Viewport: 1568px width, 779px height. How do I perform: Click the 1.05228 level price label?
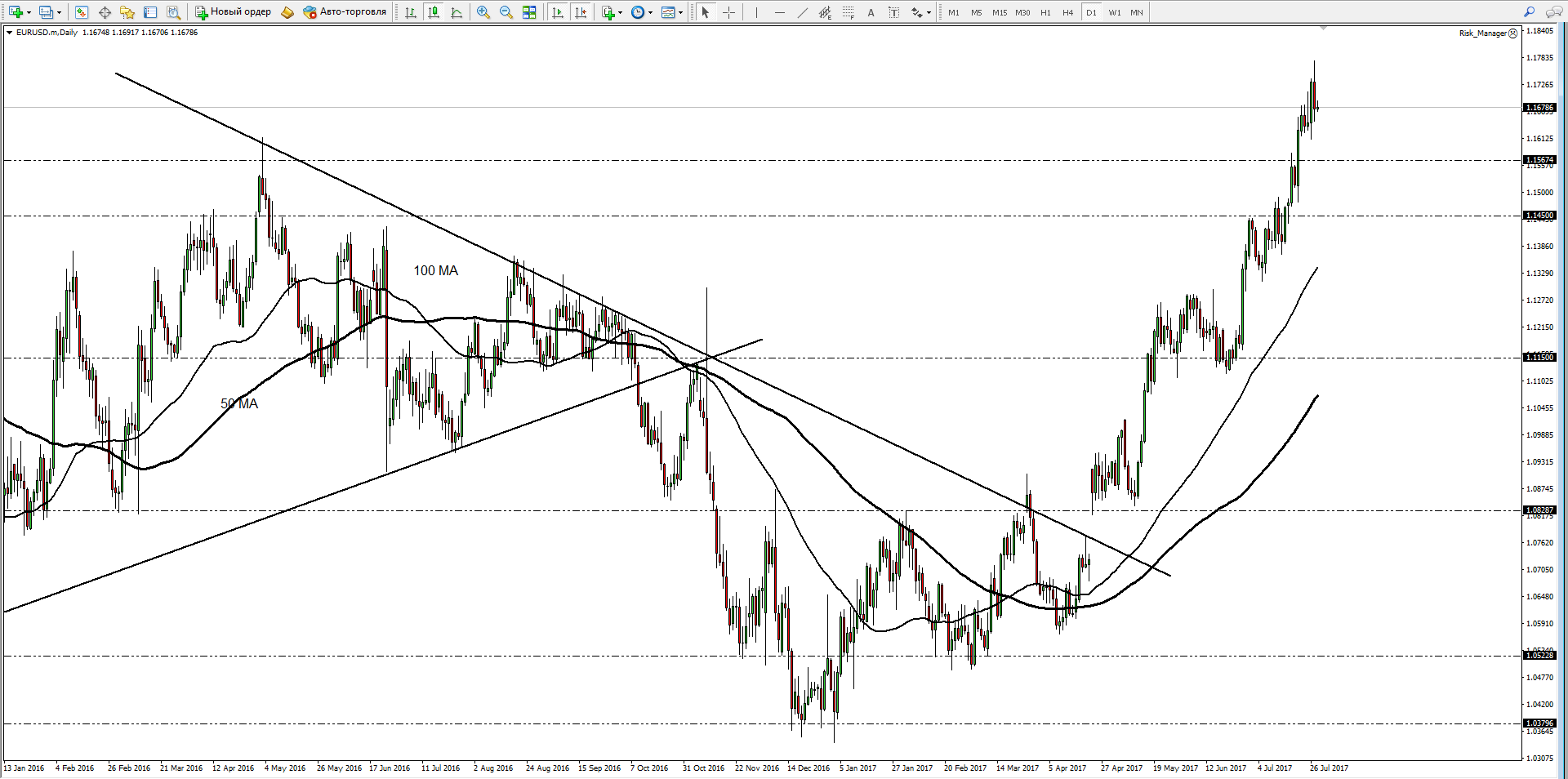coord(1540,656)
